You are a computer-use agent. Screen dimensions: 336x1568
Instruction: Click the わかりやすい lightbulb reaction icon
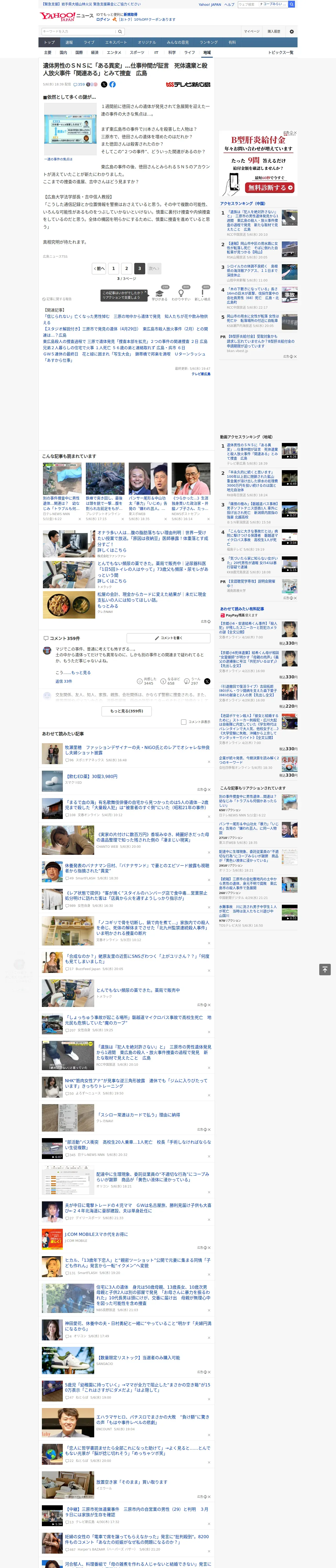[181, 293]
